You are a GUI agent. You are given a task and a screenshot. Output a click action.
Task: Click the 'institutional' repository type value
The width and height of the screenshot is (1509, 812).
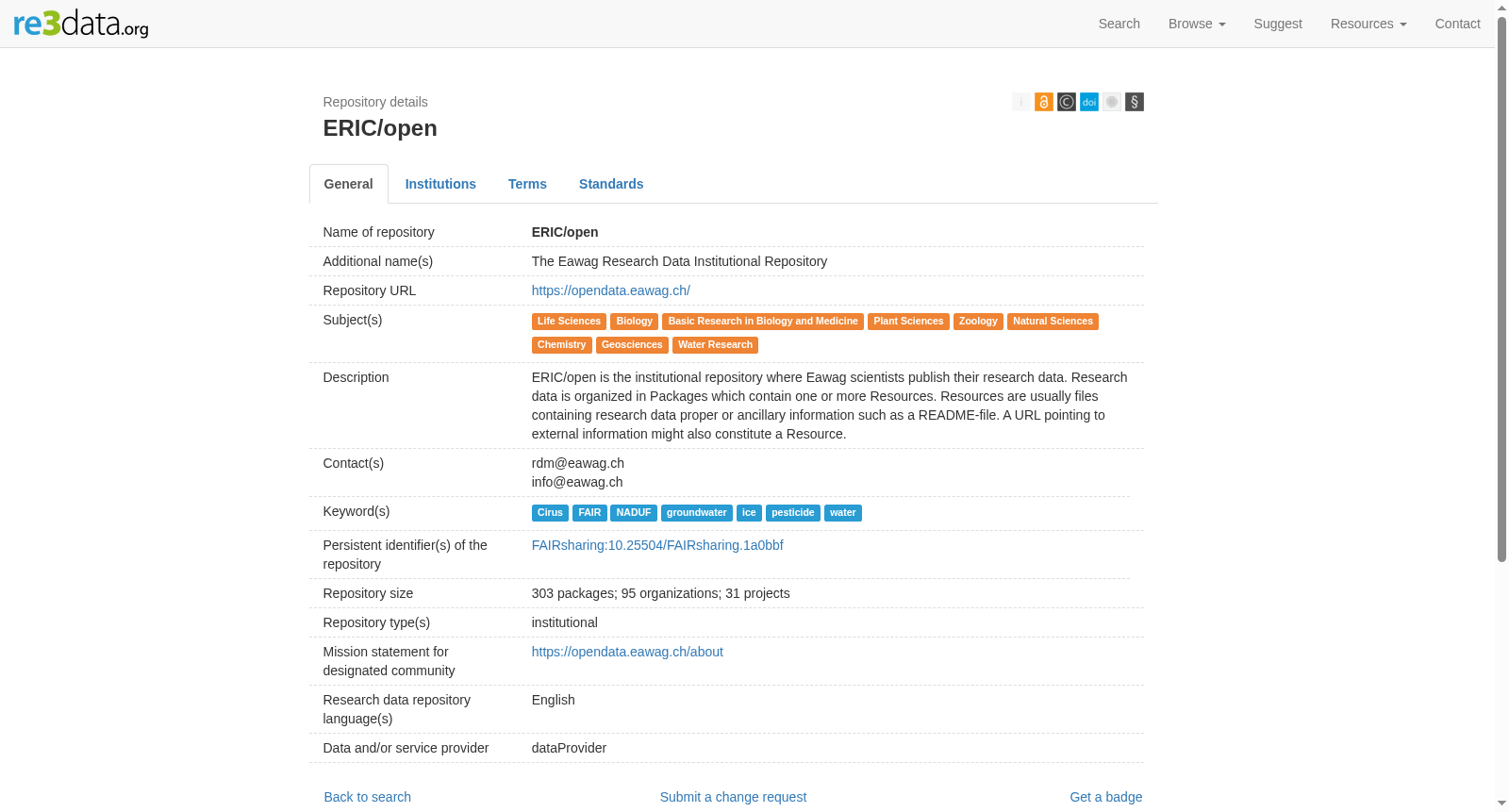565,622
